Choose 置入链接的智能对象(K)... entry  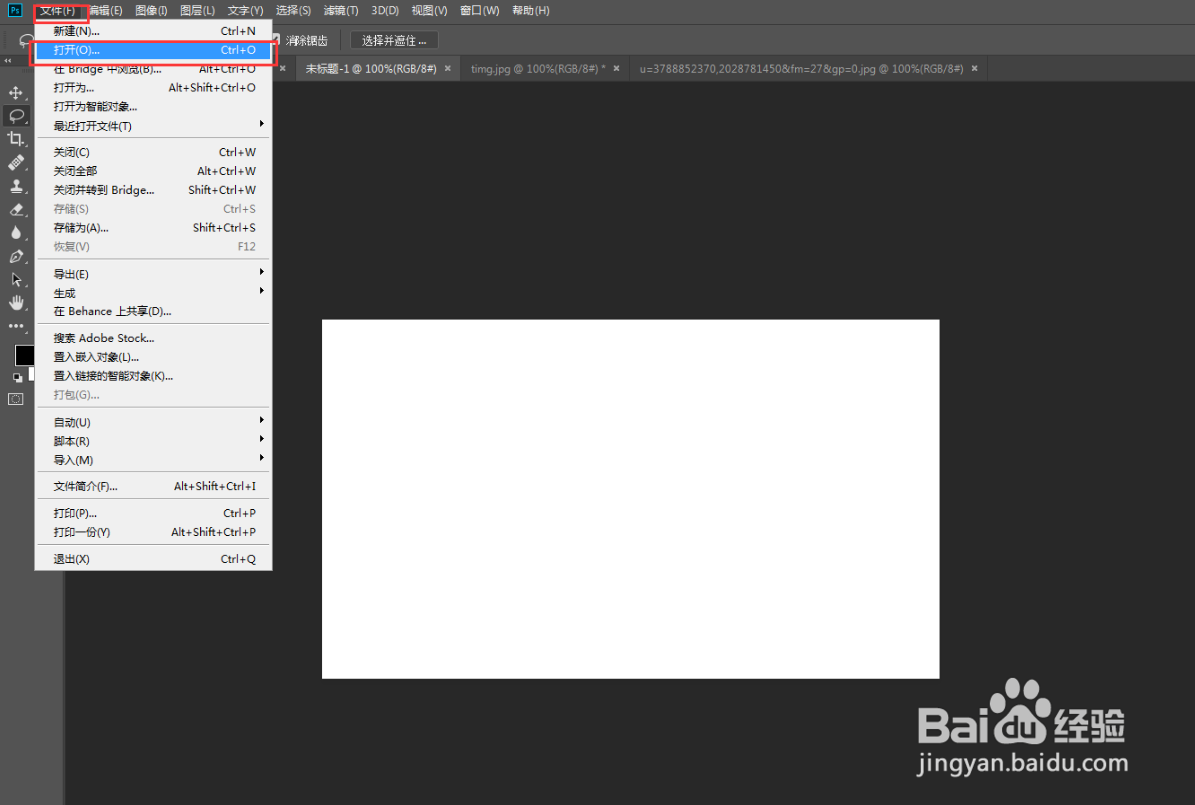point(153,376)
